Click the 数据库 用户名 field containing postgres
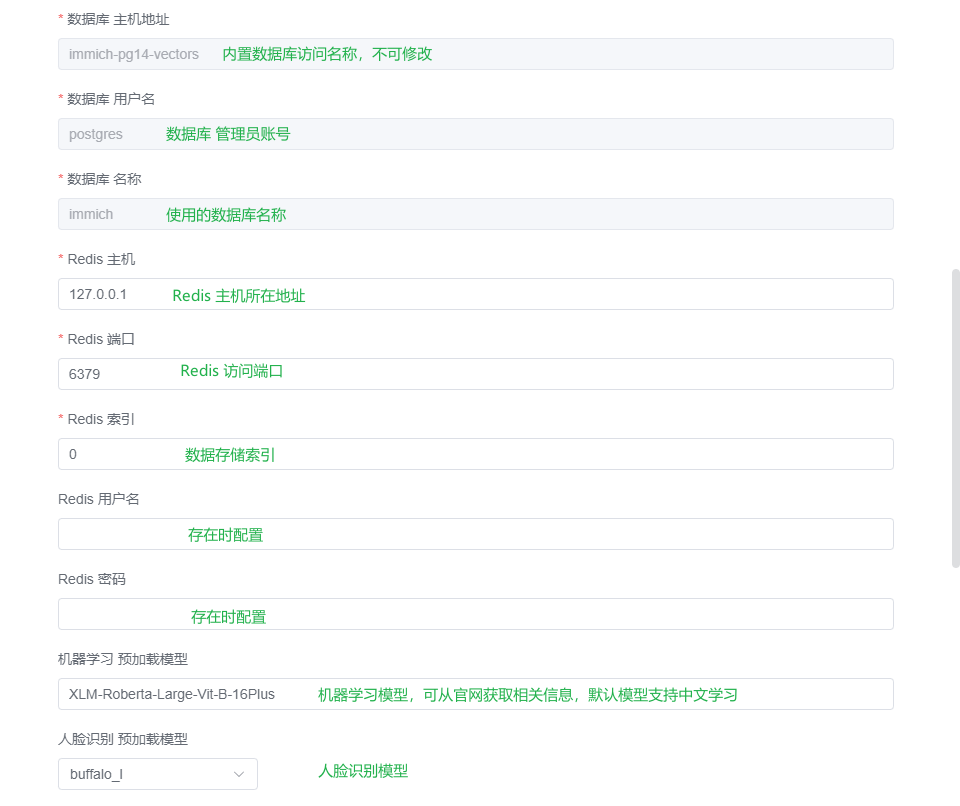This screenshot has height=806, width=960. [x=475, y=134]
